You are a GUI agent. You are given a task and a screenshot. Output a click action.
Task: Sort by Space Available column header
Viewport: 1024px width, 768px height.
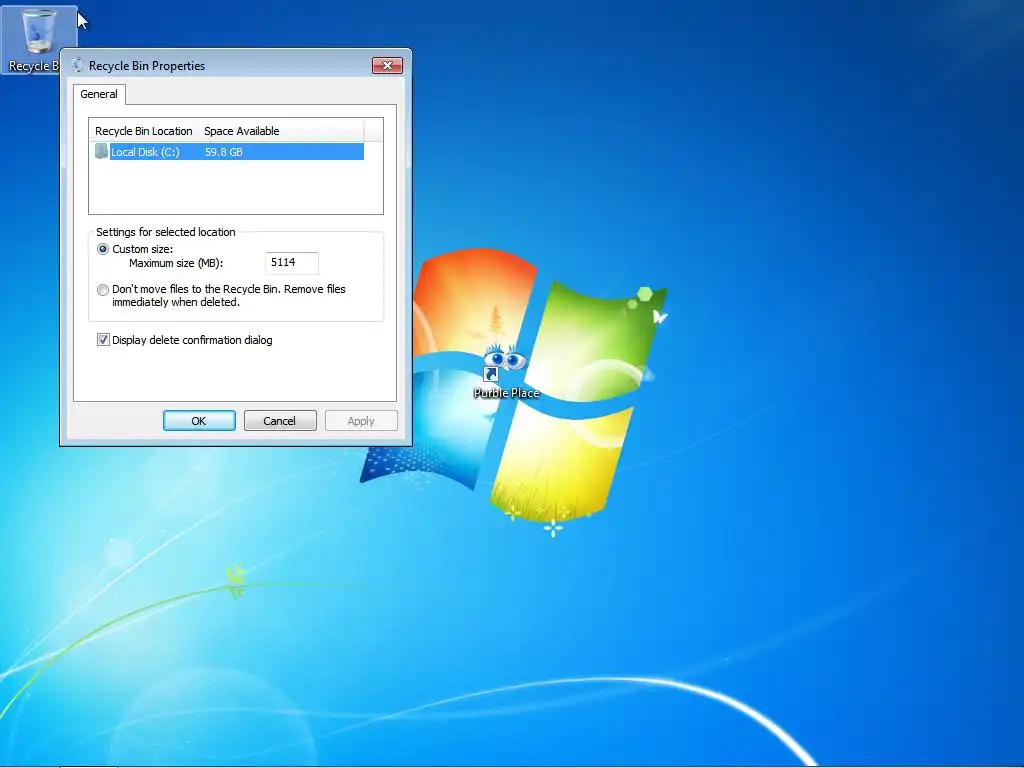click(281, 131)
